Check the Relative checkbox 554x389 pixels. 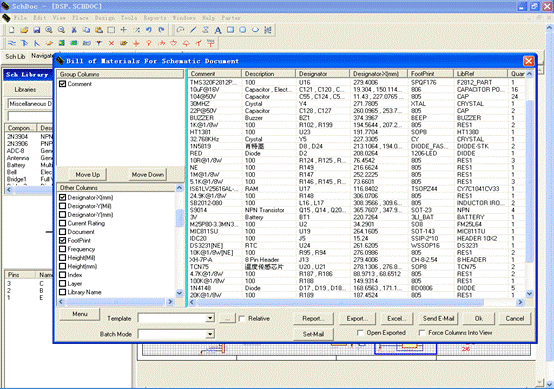[x=242, y=318]
